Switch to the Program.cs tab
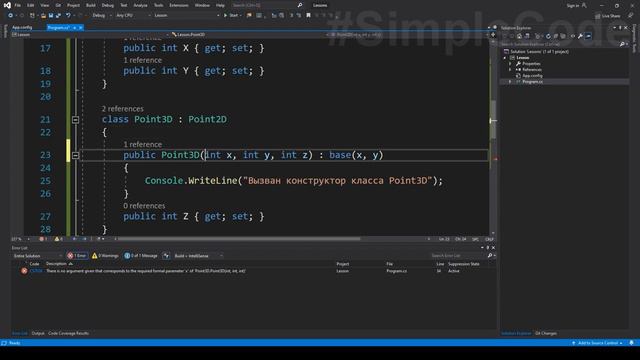 click(58, 27)
